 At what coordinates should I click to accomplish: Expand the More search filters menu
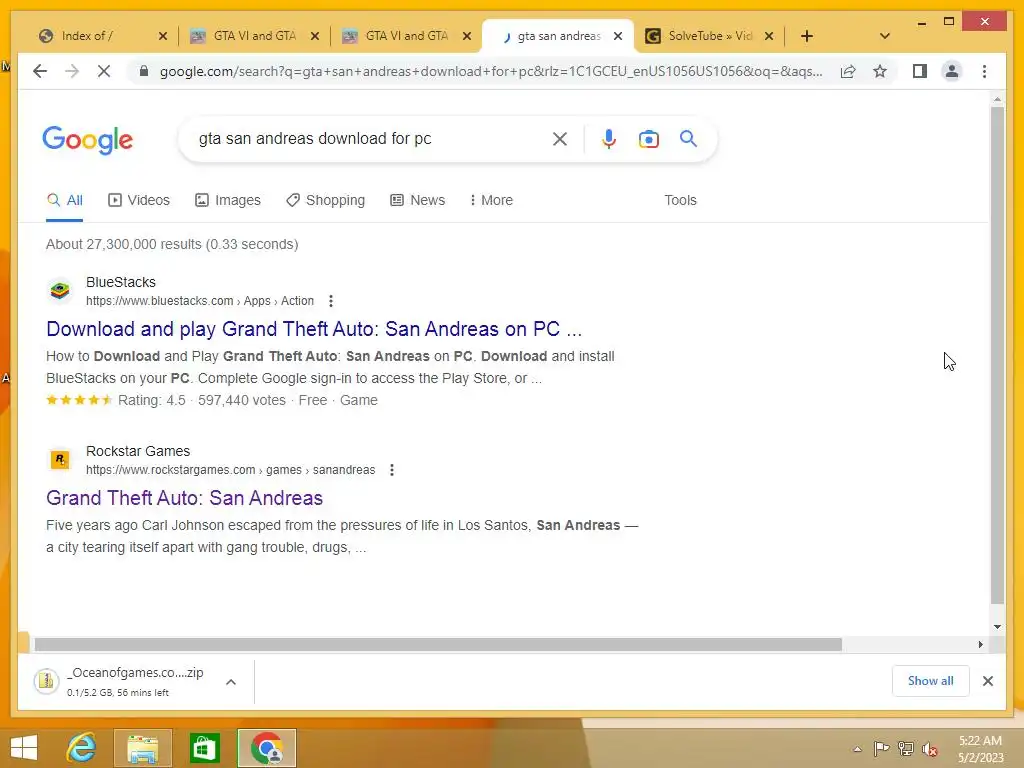click(x=491, y=200)
